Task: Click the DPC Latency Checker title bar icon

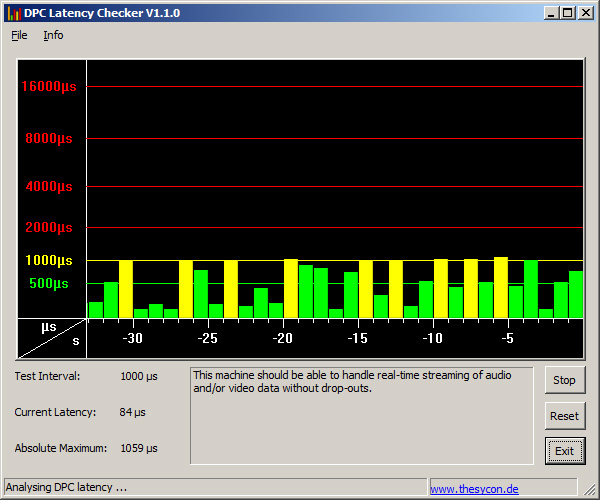Action: coord(13,12)
